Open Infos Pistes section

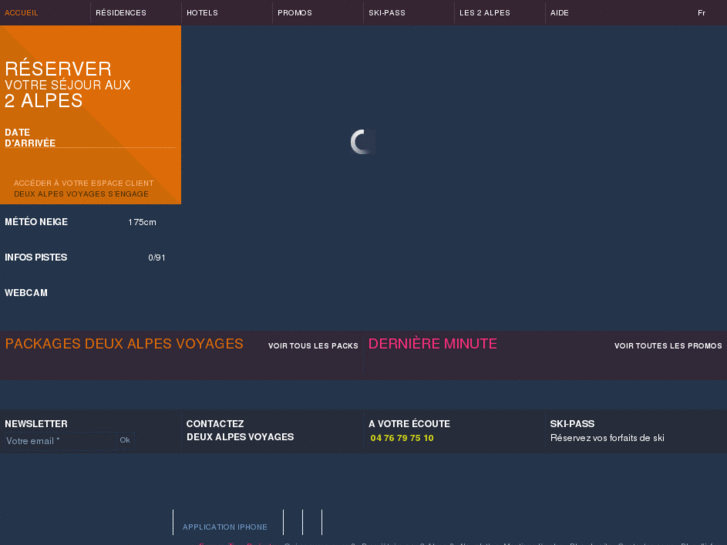coord(36,257)
